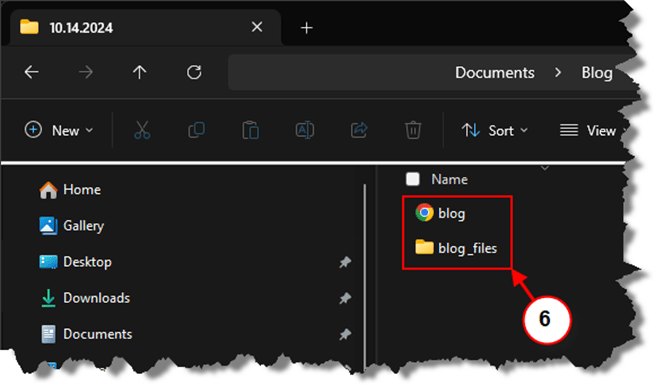655x385 pixels.
Task: Click the Paste clipboard icon
Action: click(251, 130)
